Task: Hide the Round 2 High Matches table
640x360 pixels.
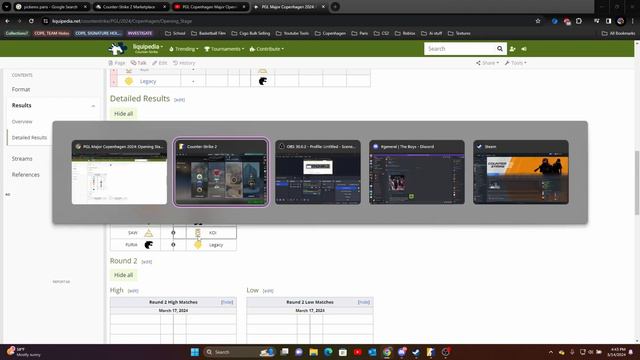Action: pos(227,302)
